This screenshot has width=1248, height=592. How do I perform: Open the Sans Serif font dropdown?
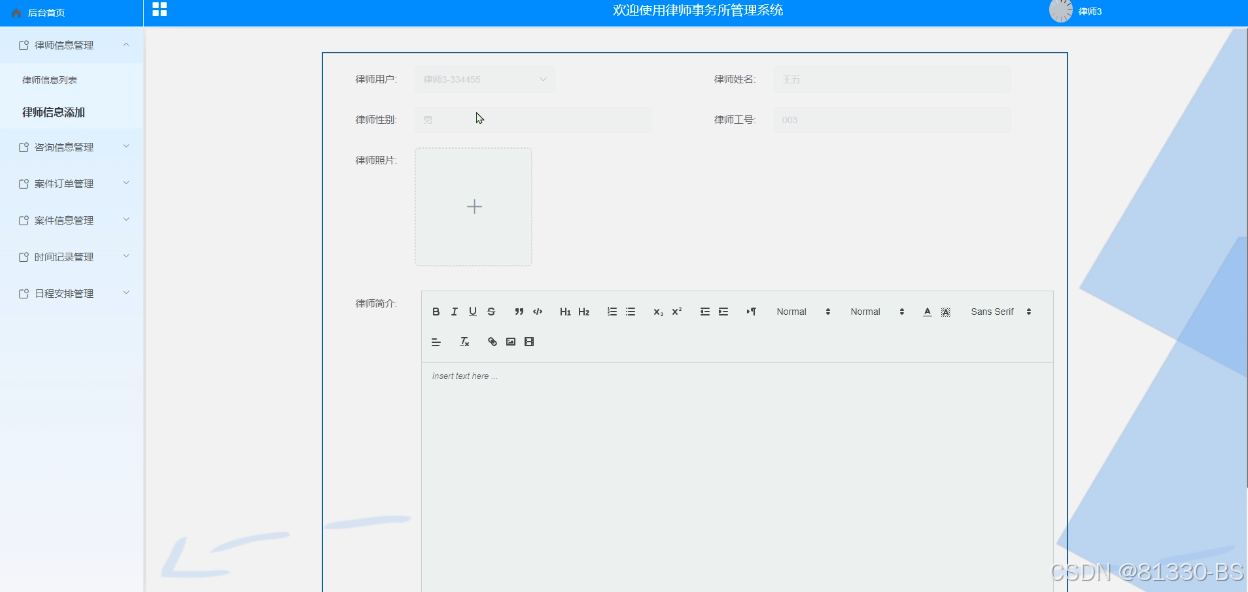(x=1000, y=312)
